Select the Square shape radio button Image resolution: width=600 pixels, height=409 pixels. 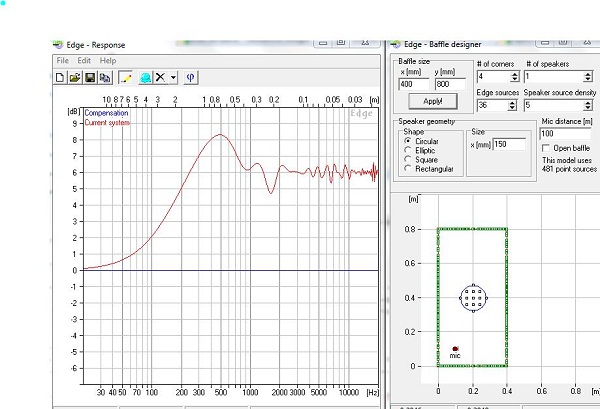pos(408,159)
